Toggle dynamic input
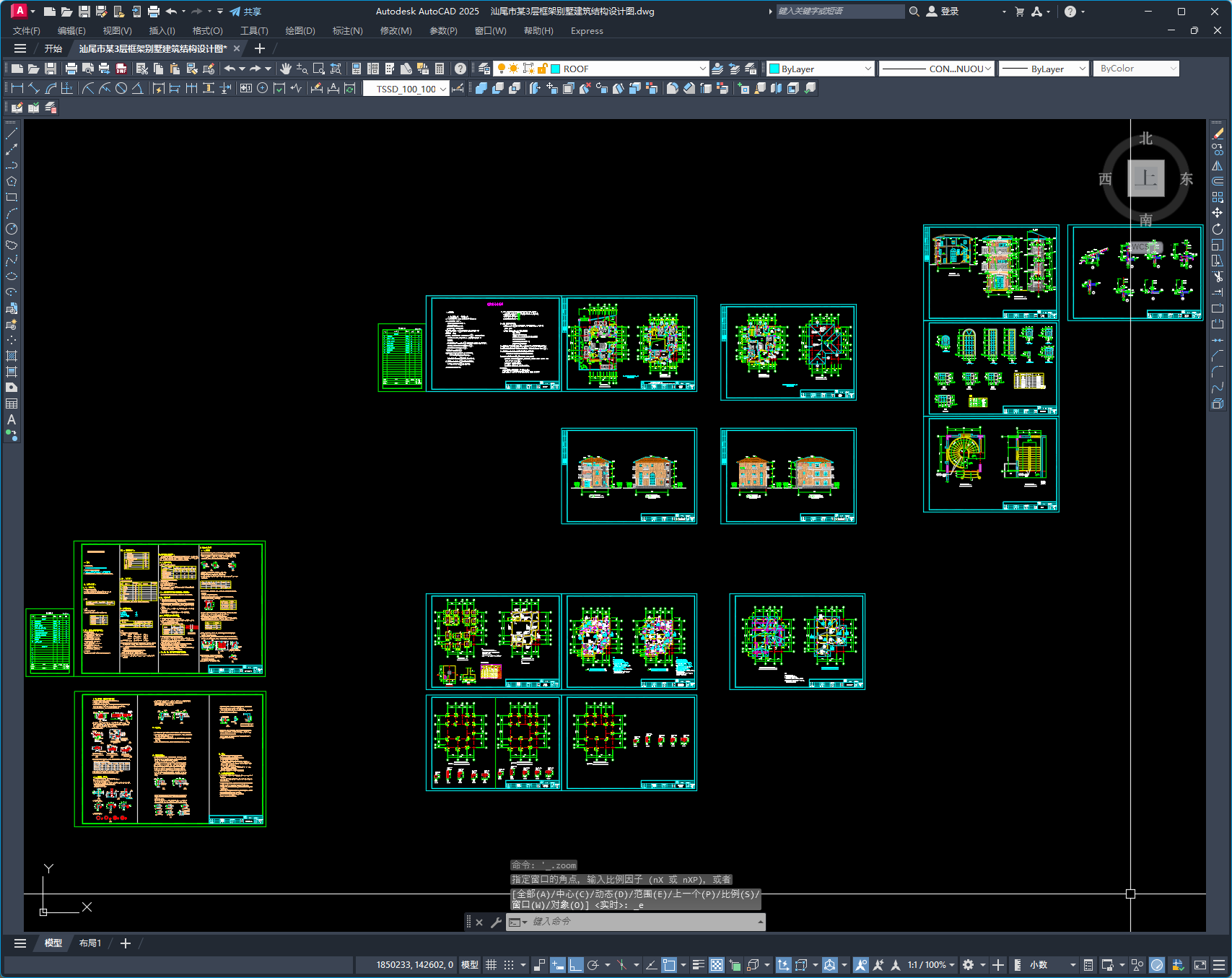 click(x=557, y=965)
